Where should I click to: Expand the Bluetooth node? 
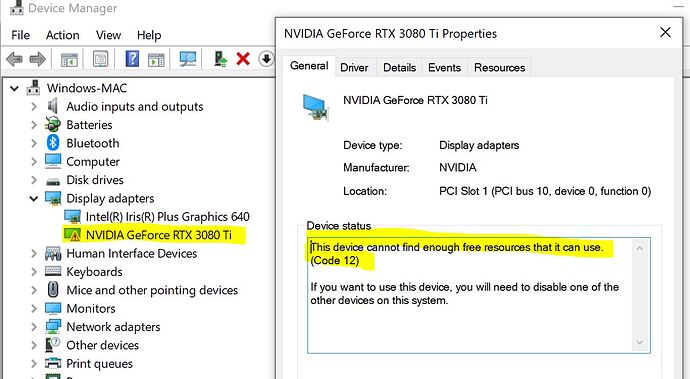[x=34, y=143]
